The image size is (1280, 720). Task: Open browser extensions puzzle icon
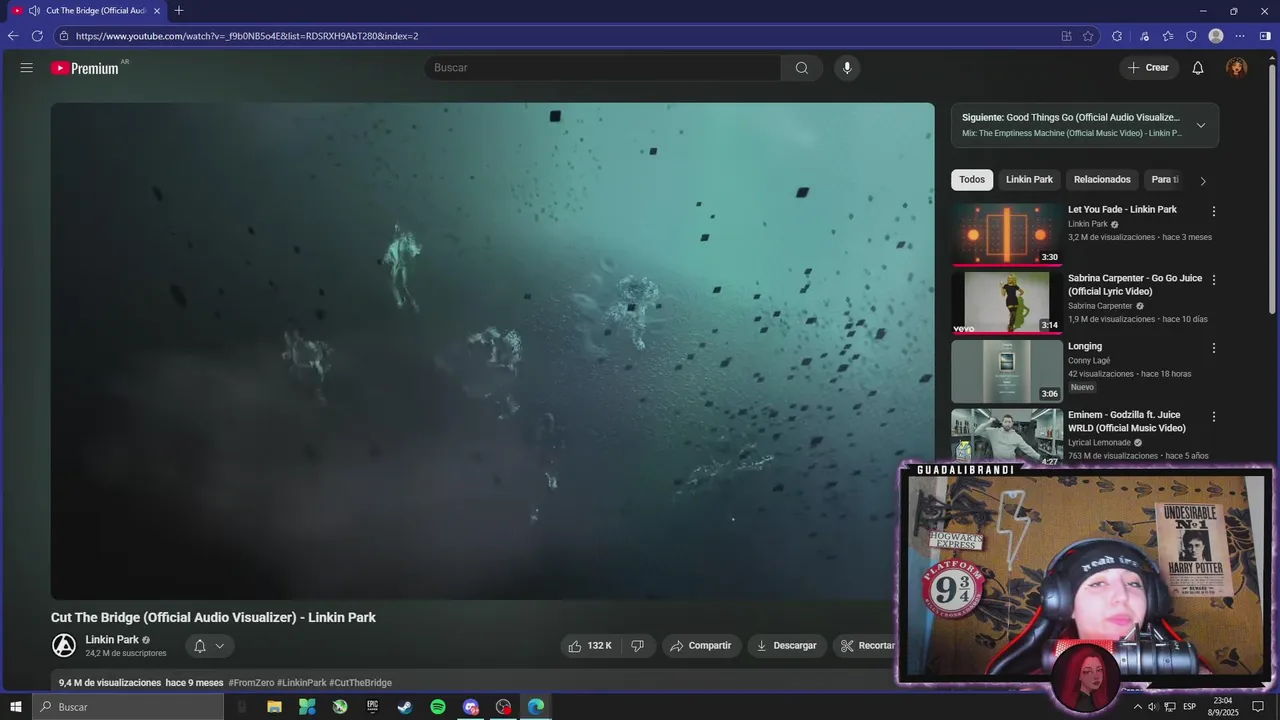click(1117, 36)
